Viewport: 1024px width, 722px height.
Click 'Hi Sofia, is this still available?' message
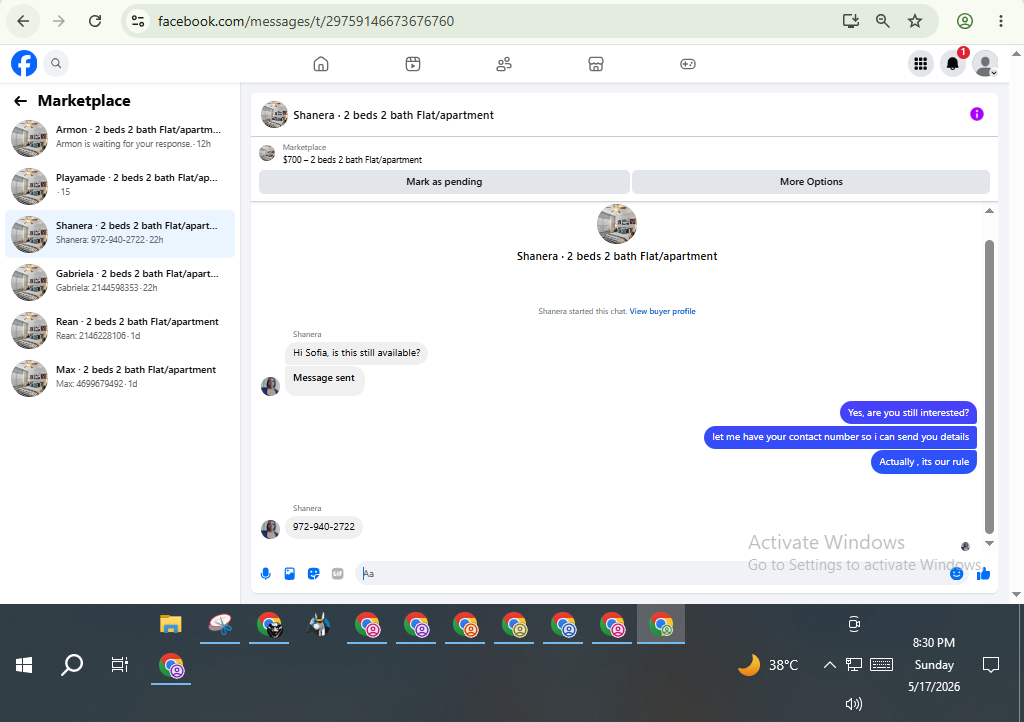pos(357,353)
